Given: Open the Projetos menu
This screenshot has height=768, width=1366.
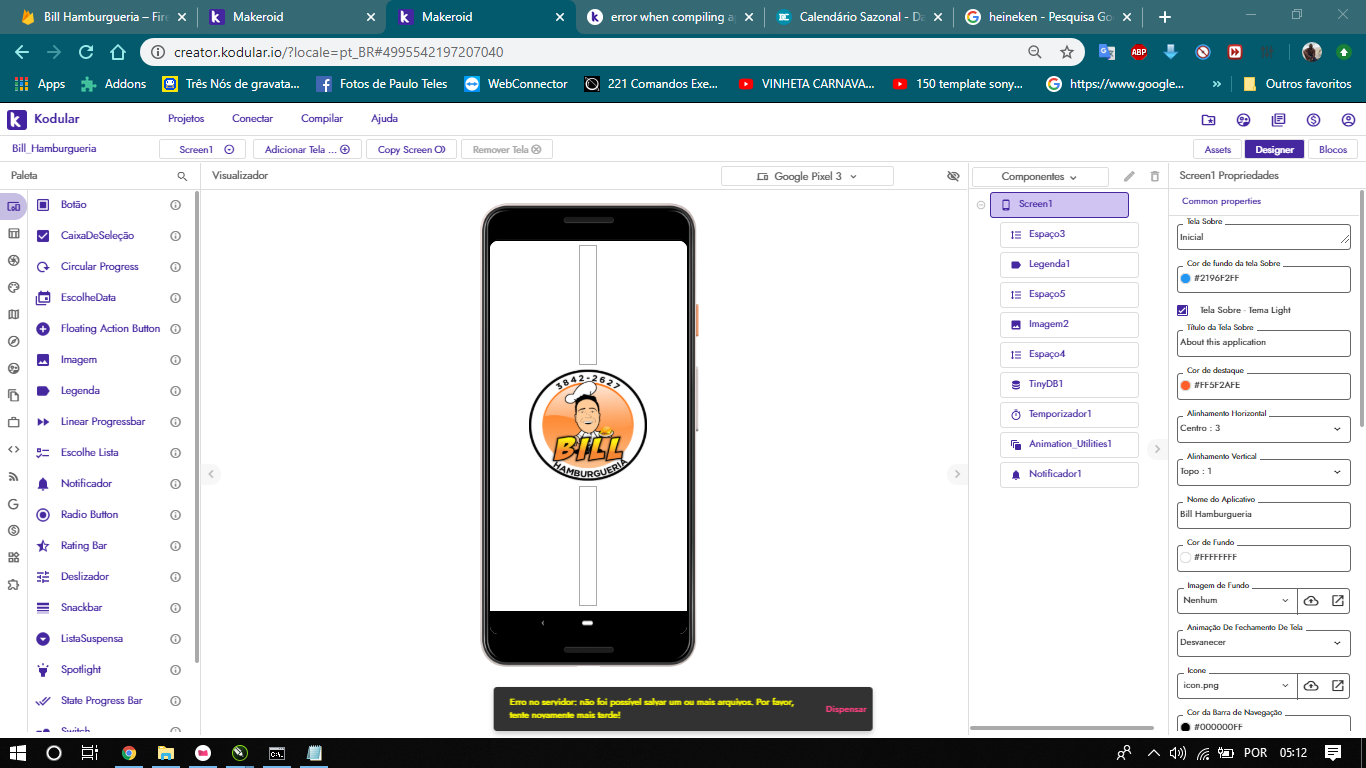Looking at the screenshot, I should (x=186, y=119).
